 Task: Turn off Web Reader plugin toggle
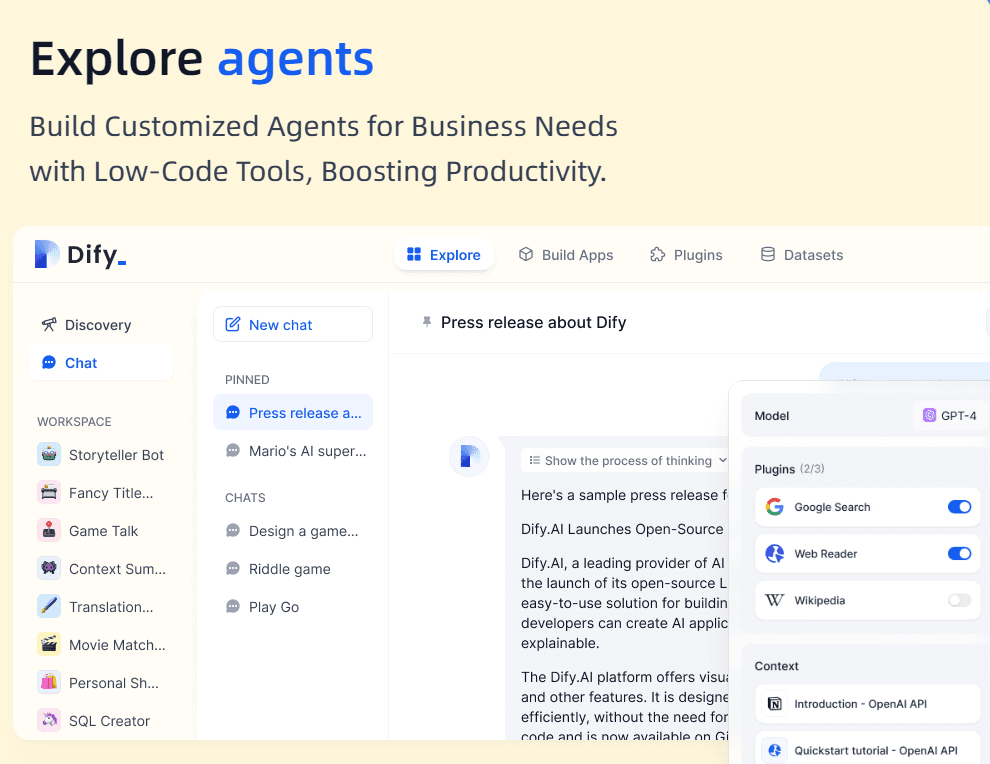[x=959, y=554]
